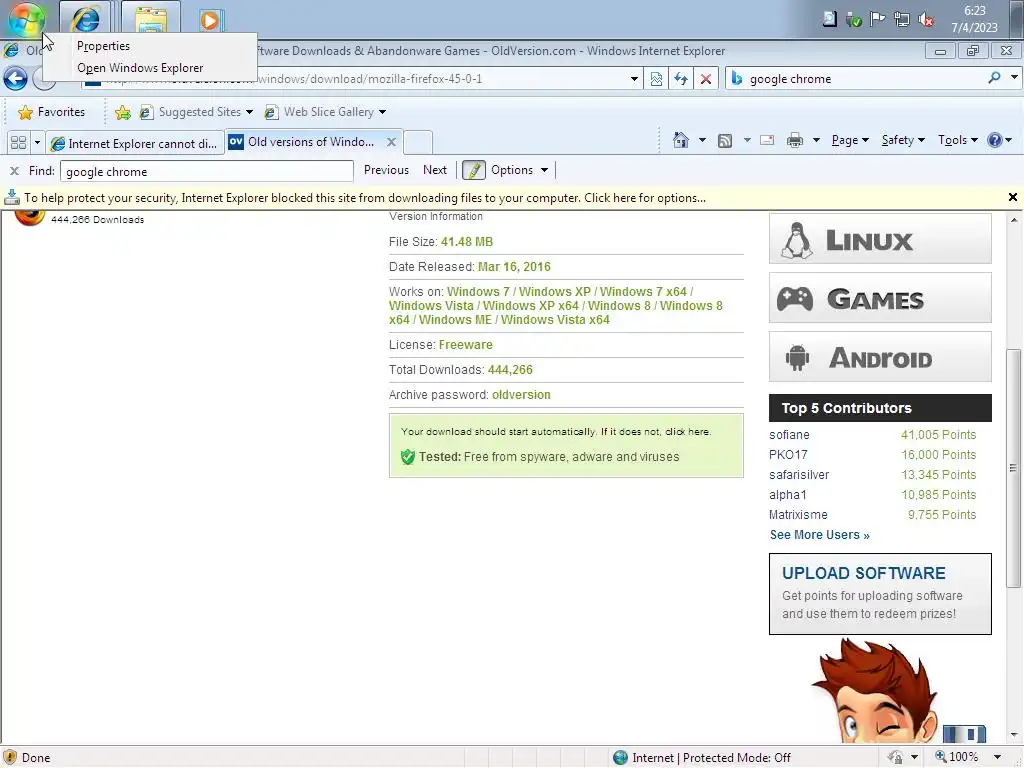Show Quick Tabs grid icon
The width and height of the screenshot is (1024, 768).
pyautogui.click(x=18, y=142)
